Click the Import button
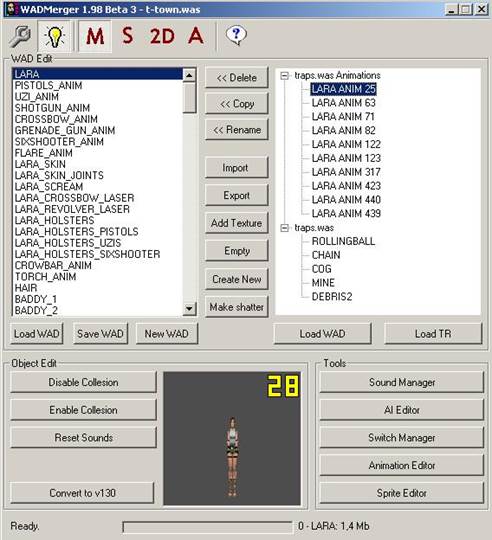 click(237, 168)
